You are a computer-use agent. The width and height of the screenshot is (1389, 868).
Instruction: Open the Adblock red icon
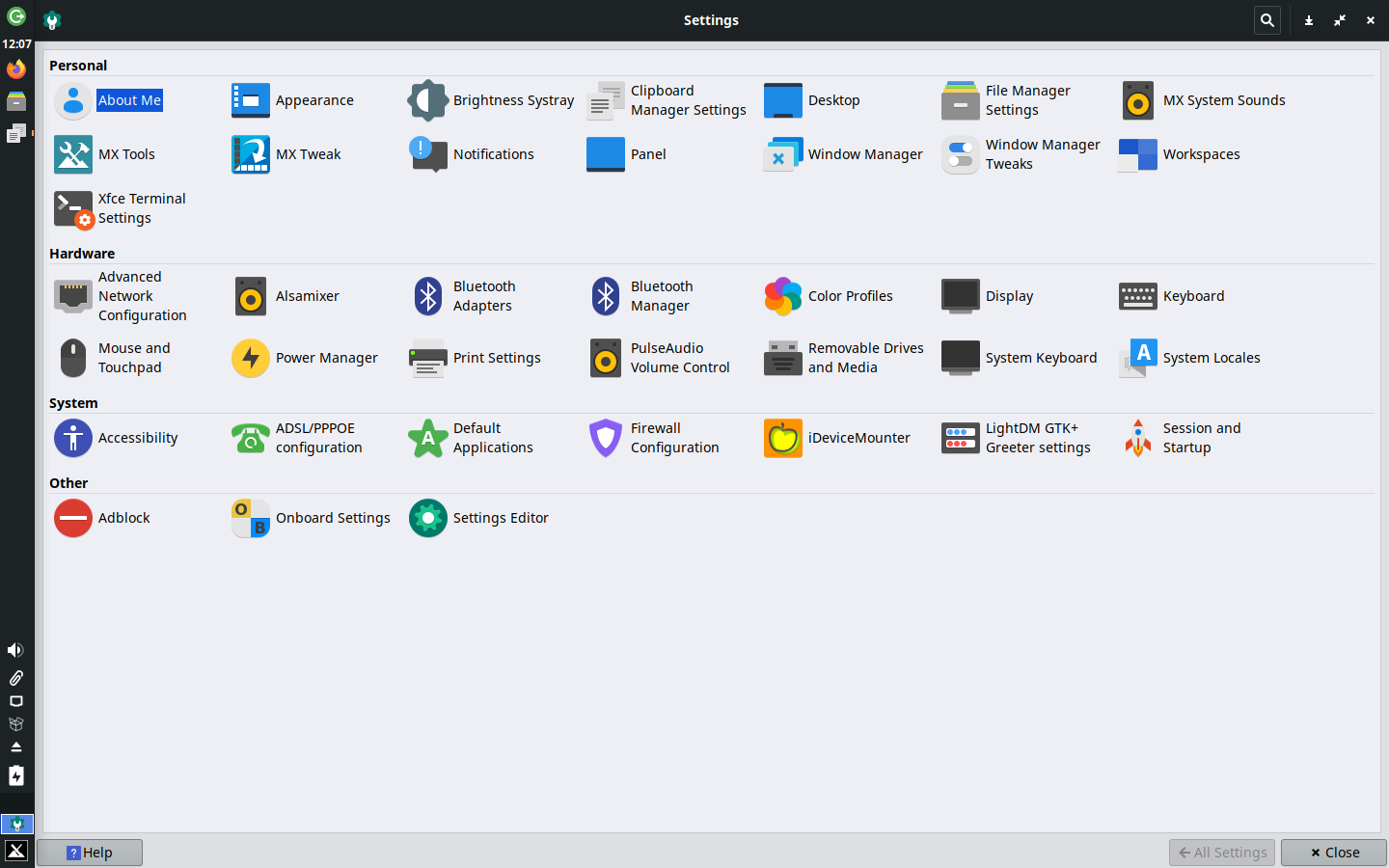click(73, 518)
